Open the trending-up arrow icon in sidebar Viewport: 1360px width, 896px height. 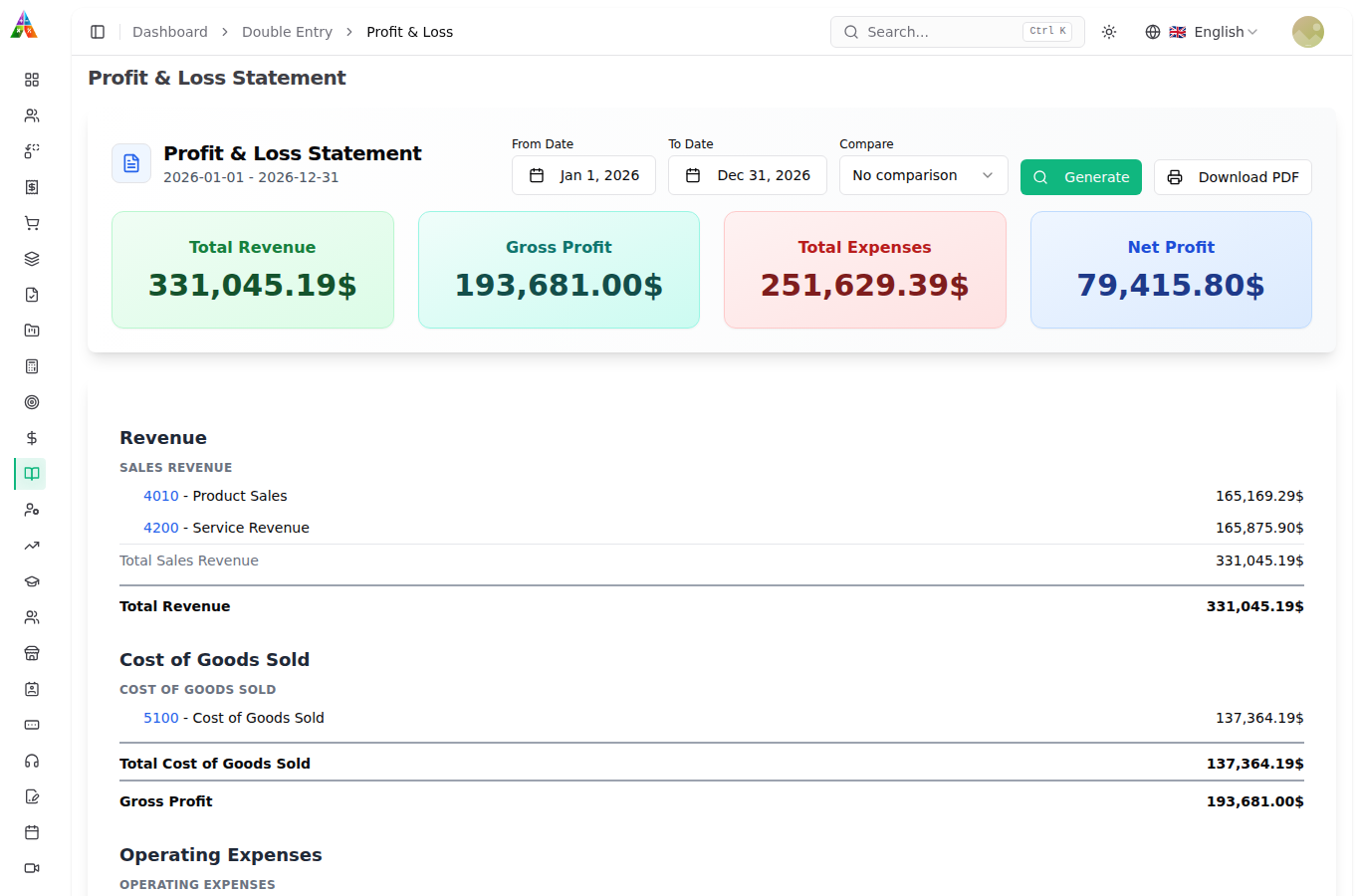[x=32, y=546]
